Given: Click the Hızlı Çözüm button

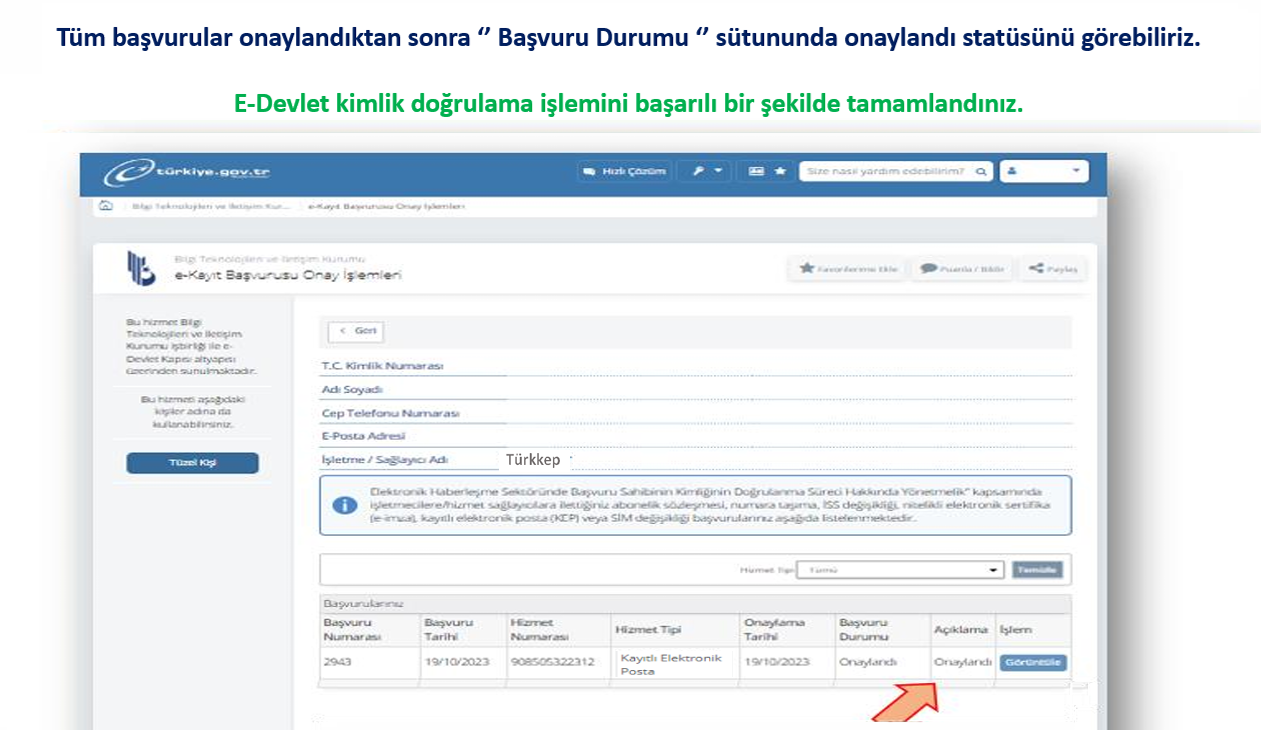Looking at the screenshot, I should [x=625, y=172].
